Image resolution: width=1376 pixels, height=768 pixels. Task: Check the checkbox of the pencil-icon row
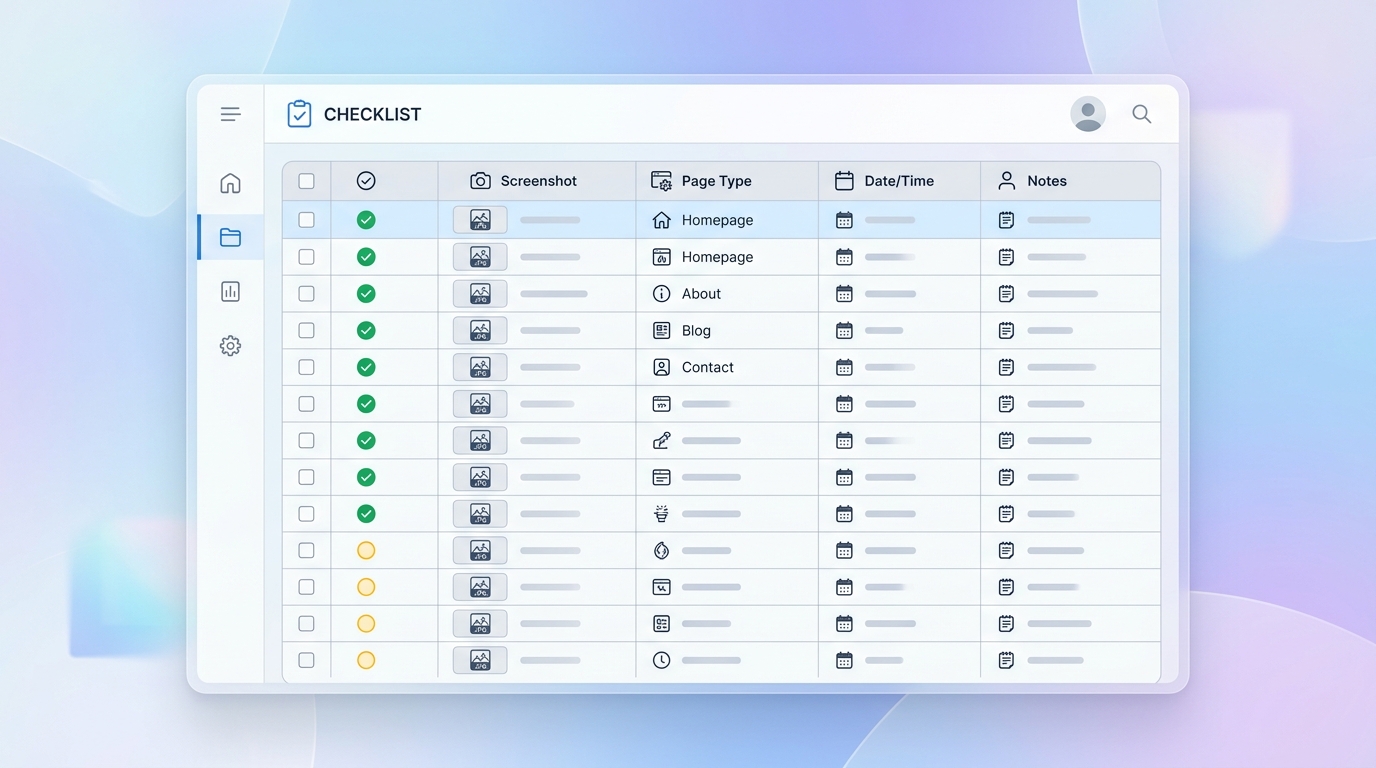306,440
